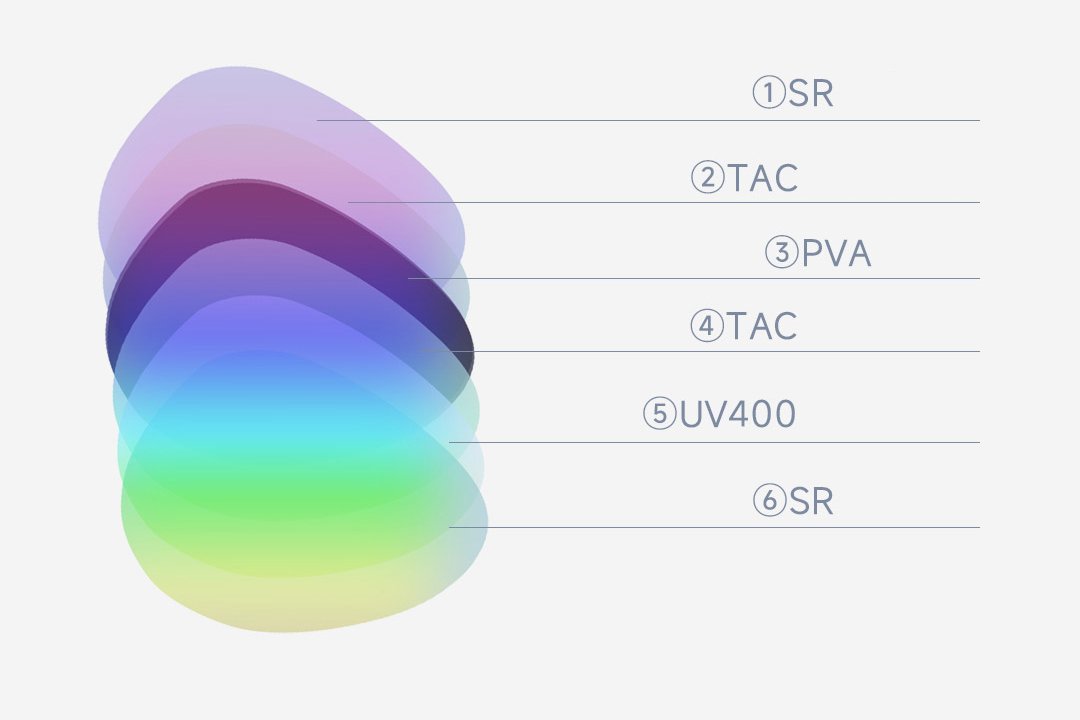Select the PVA label text

(x=836, y=254)
